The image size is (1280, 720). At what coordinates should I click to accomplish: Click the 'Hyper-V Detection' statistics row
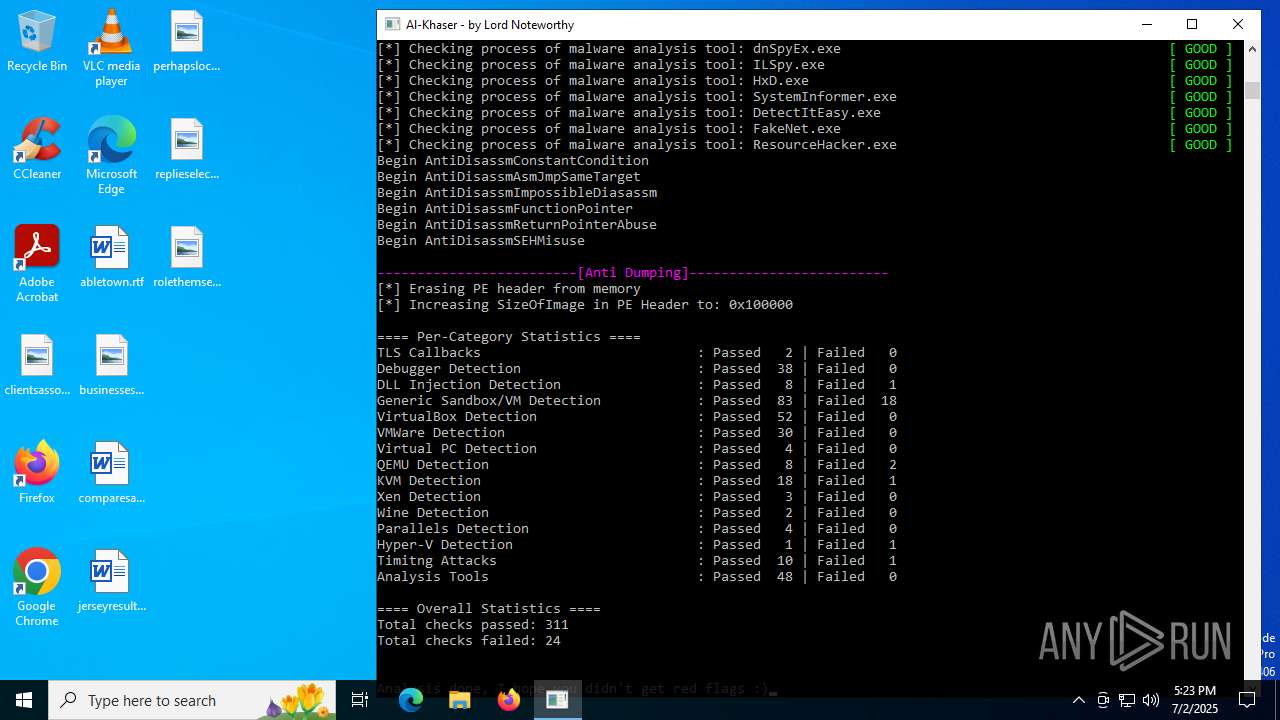coord(637,545)
